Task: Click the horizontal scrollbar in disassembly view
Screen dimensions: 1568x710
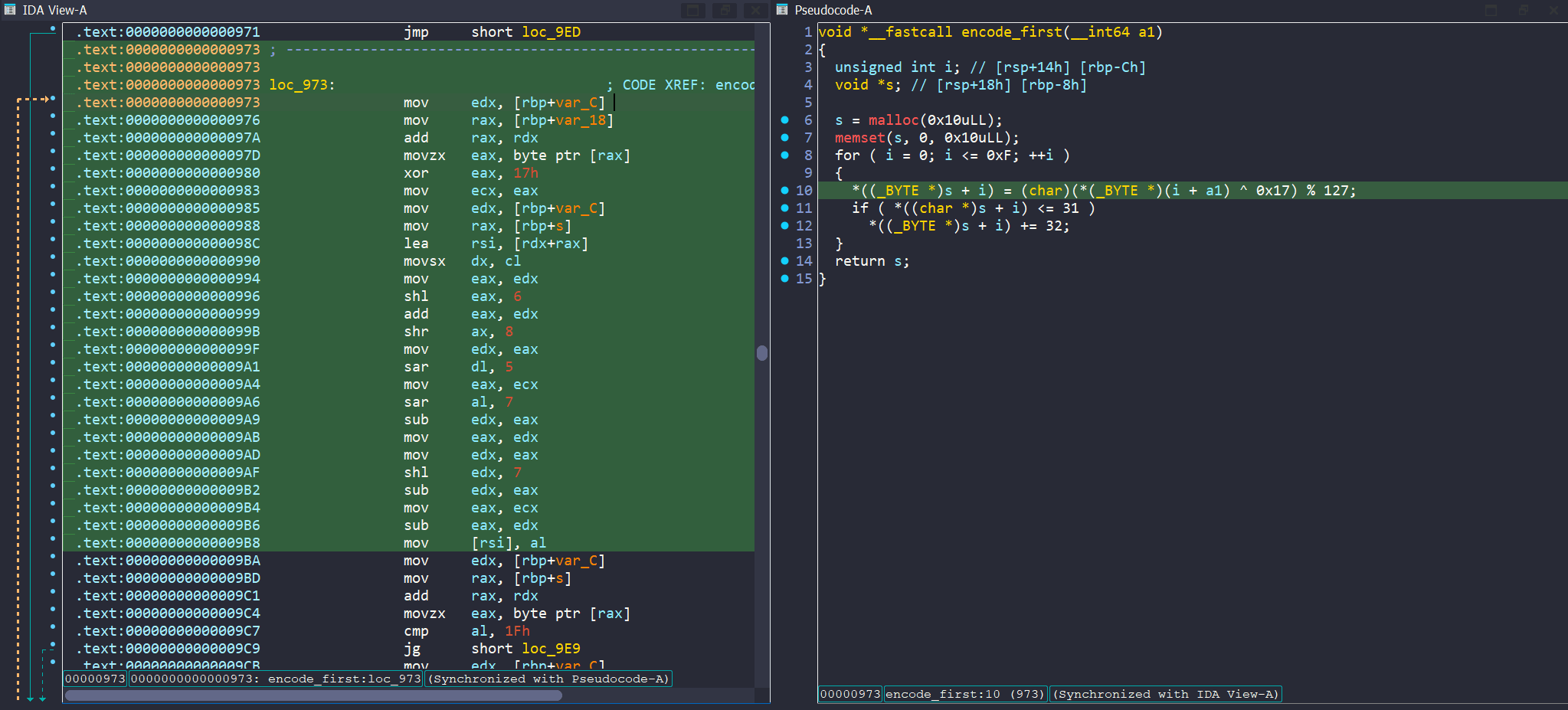Action: click(x=314, y=695)
